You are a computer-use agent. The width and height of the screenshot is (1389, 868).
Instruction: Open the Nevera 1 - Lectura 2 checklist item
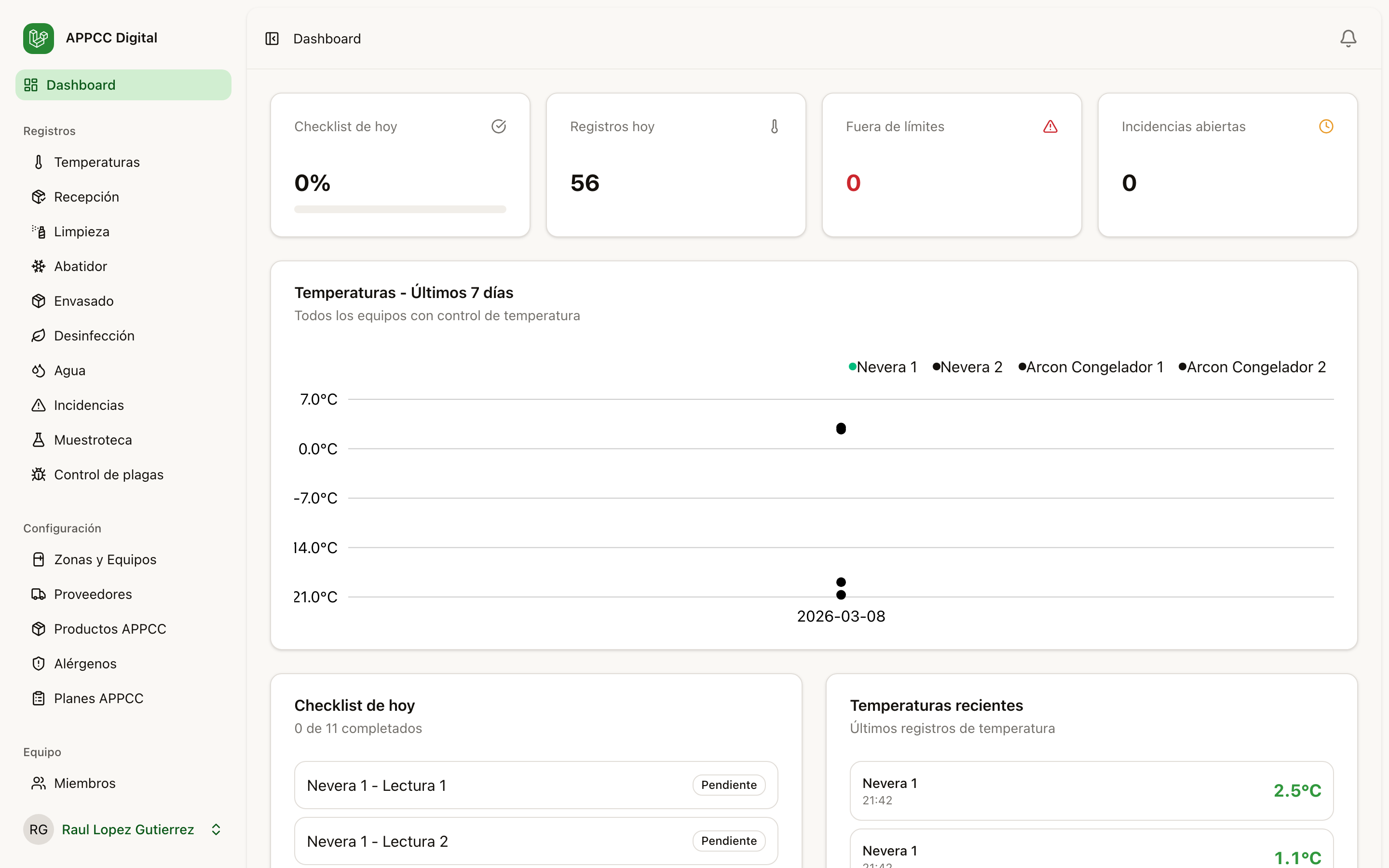377,841
